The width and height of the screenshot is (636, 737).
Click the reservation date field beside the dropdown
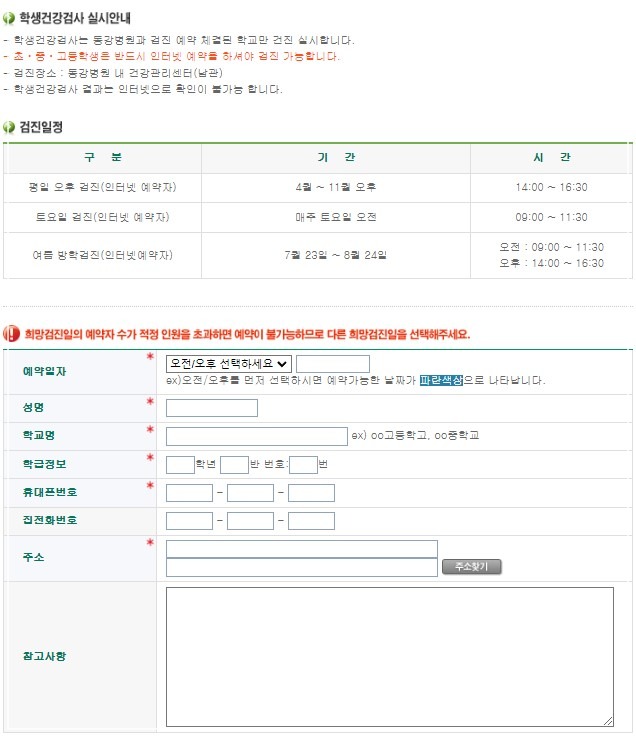tap(333, 364)
